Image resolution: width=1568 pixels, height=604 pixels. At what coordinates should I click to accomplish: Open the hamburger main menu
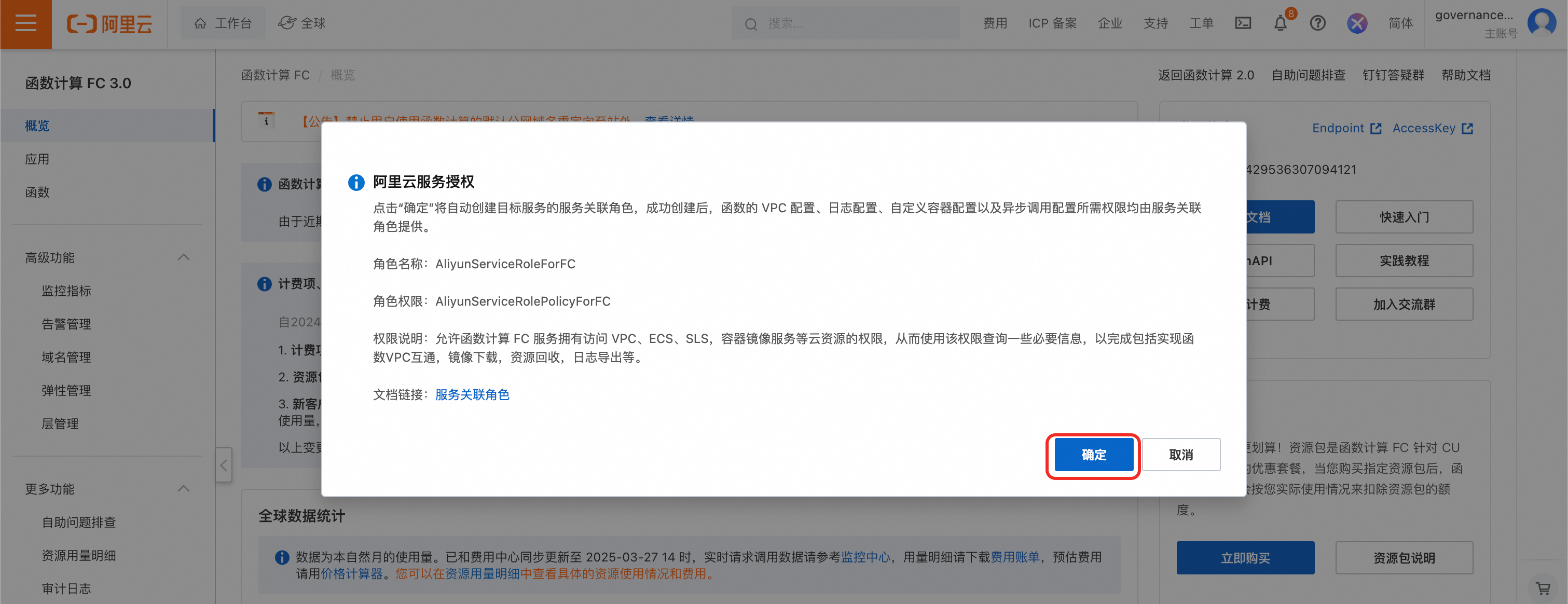pyautogui.click(x=25, y=24)
